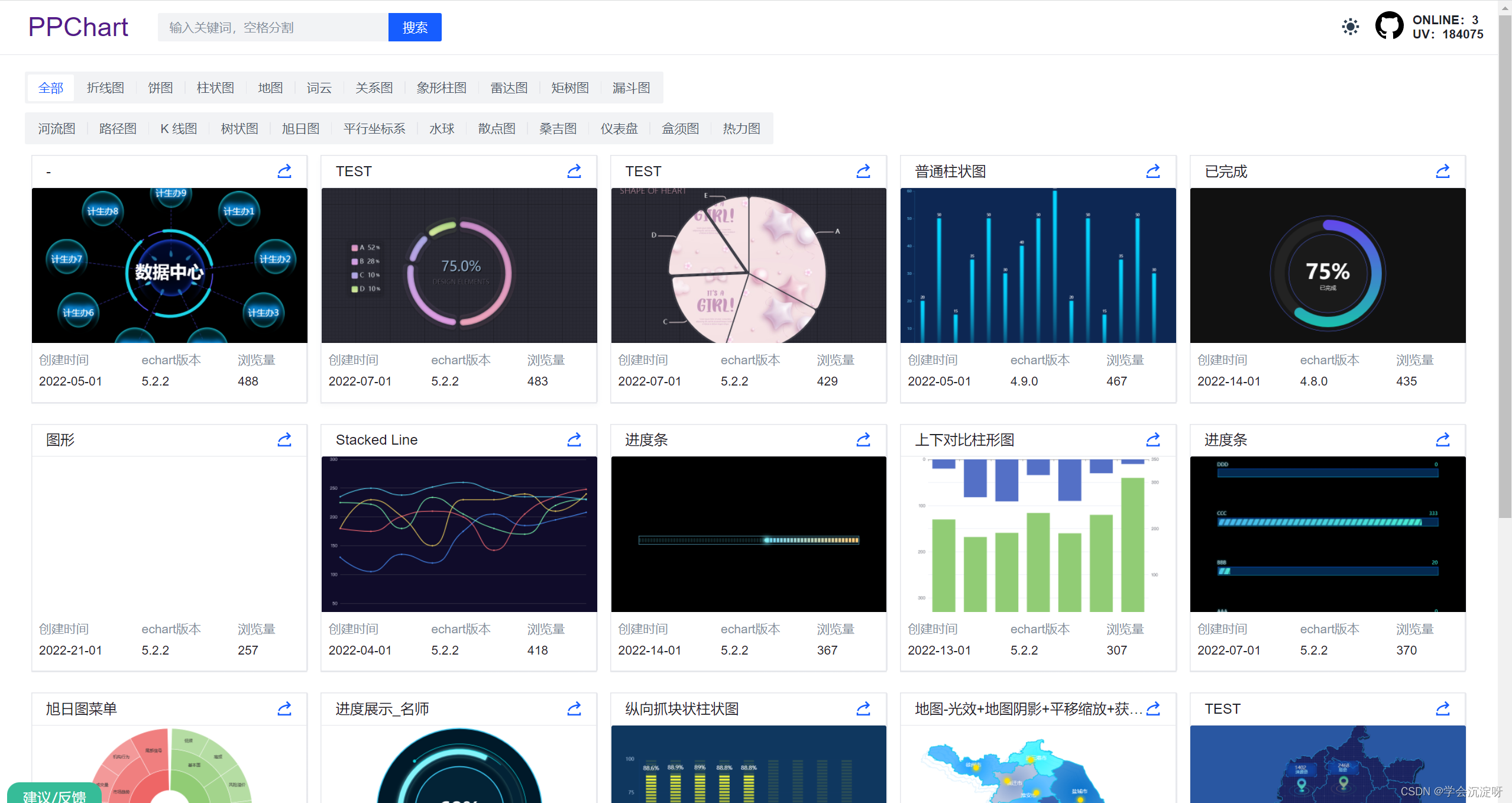Screen dimensions: 1512x803
Task: Switch to the 饼图 category tab
Action: tap(160, 88)
